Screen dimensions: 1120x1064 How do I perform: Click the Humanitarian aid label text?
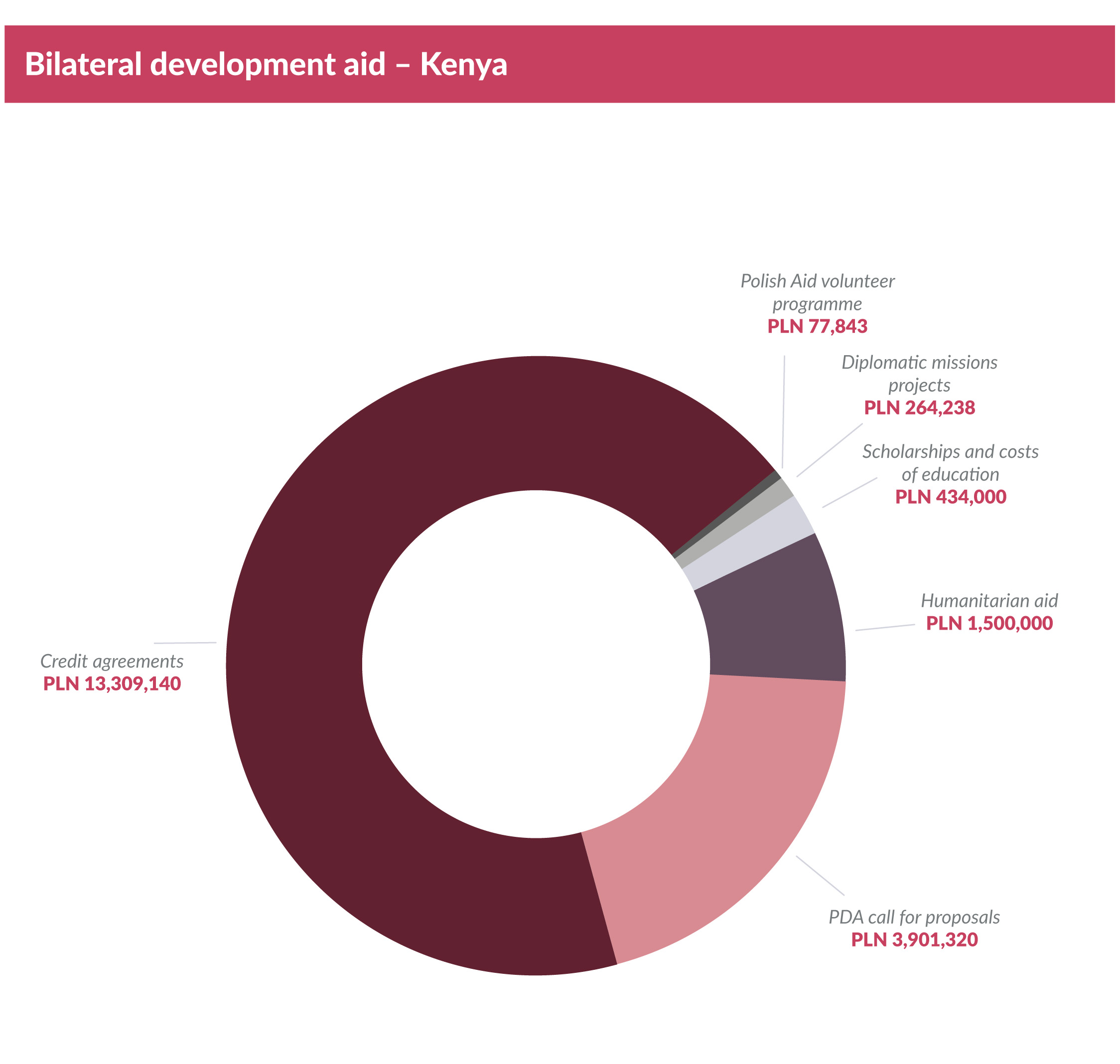(x=989, y=601)
